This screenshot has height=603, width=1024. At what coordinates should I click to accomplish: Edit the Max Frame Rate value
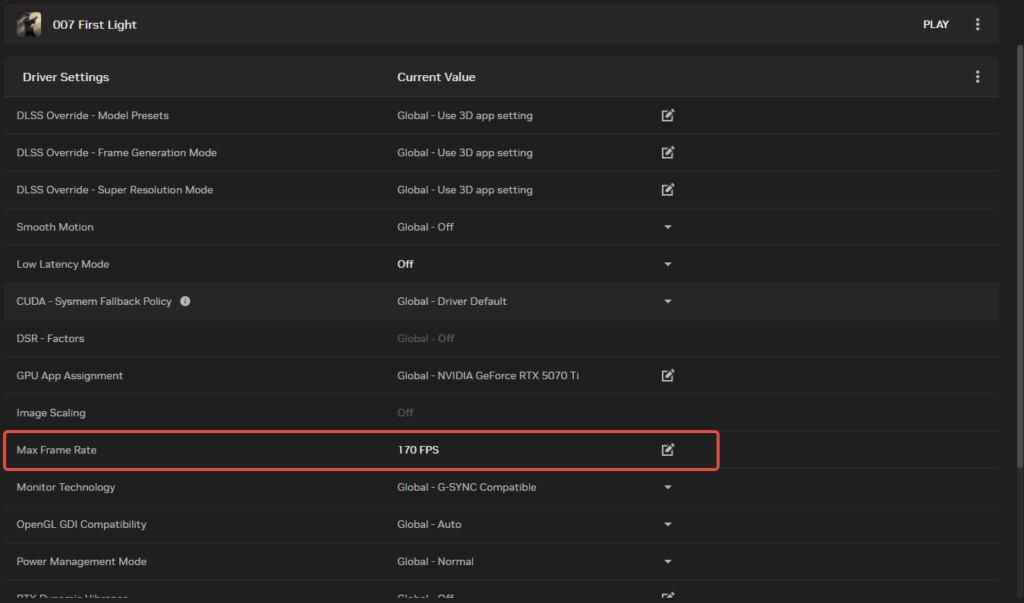click(x=667, y=449)
